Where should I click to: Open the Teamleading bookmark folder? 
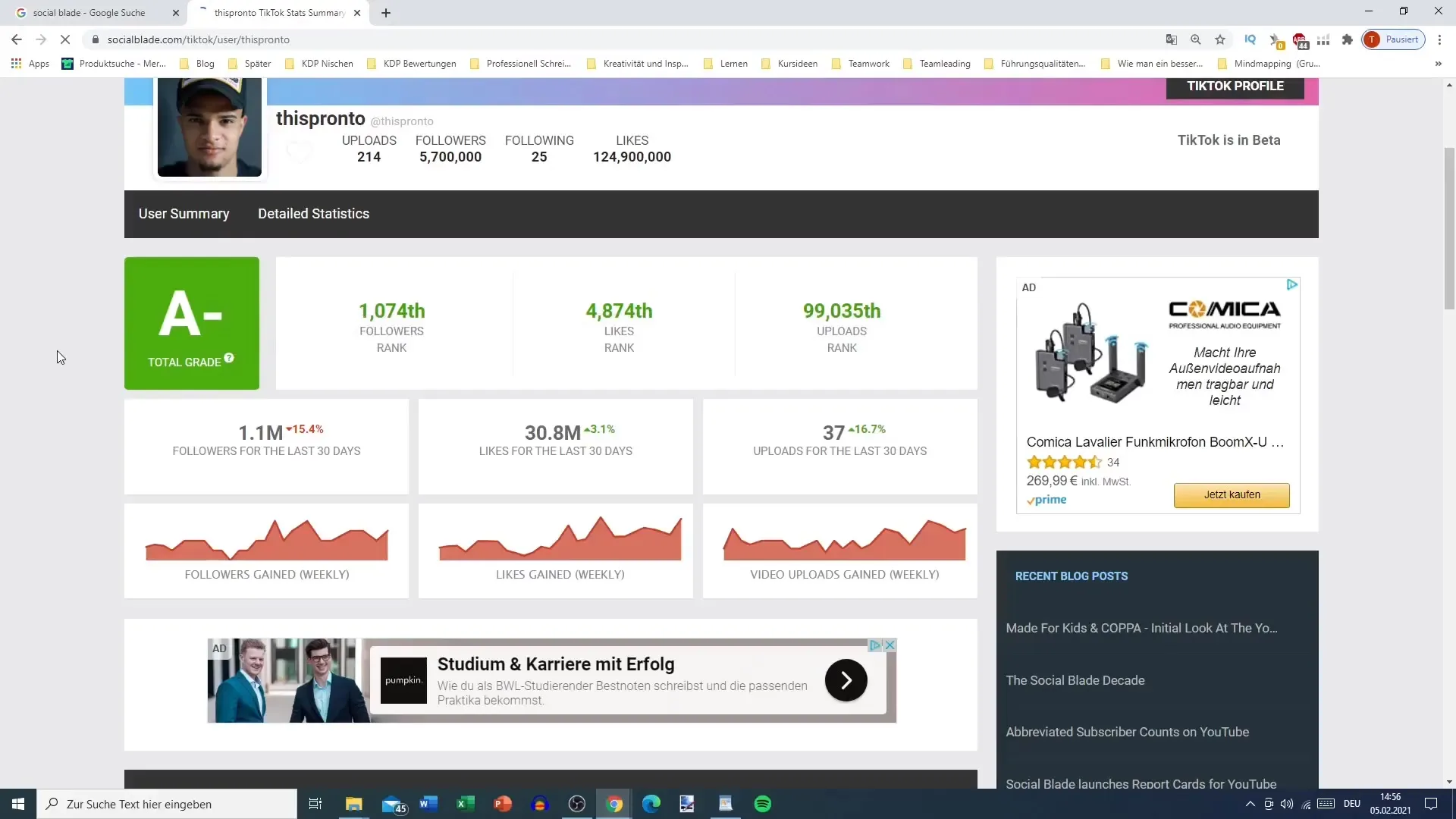pos(937,64)
